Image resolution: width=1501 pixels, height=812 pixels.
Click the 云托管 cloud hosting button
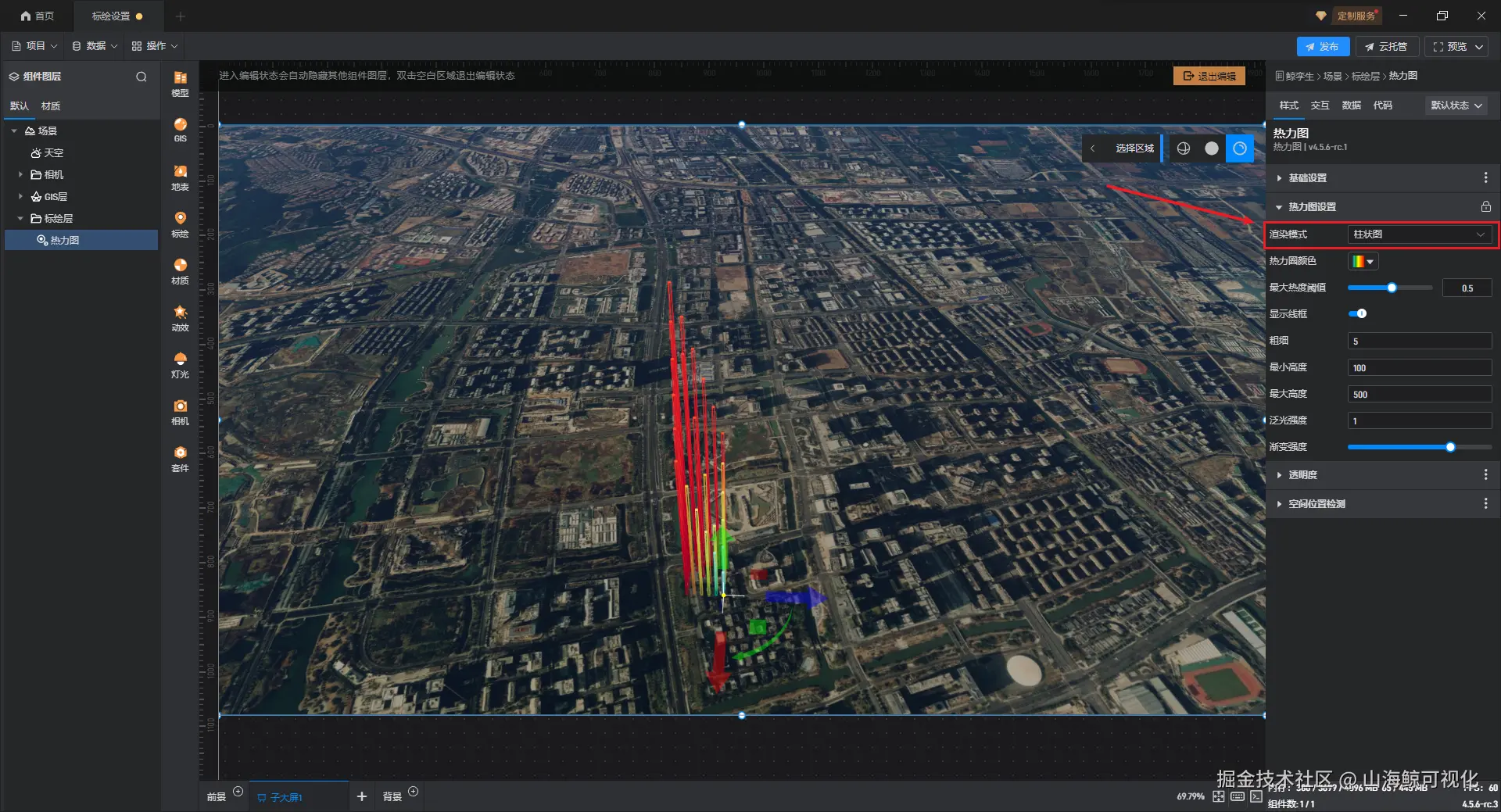tap(1386, 47)
